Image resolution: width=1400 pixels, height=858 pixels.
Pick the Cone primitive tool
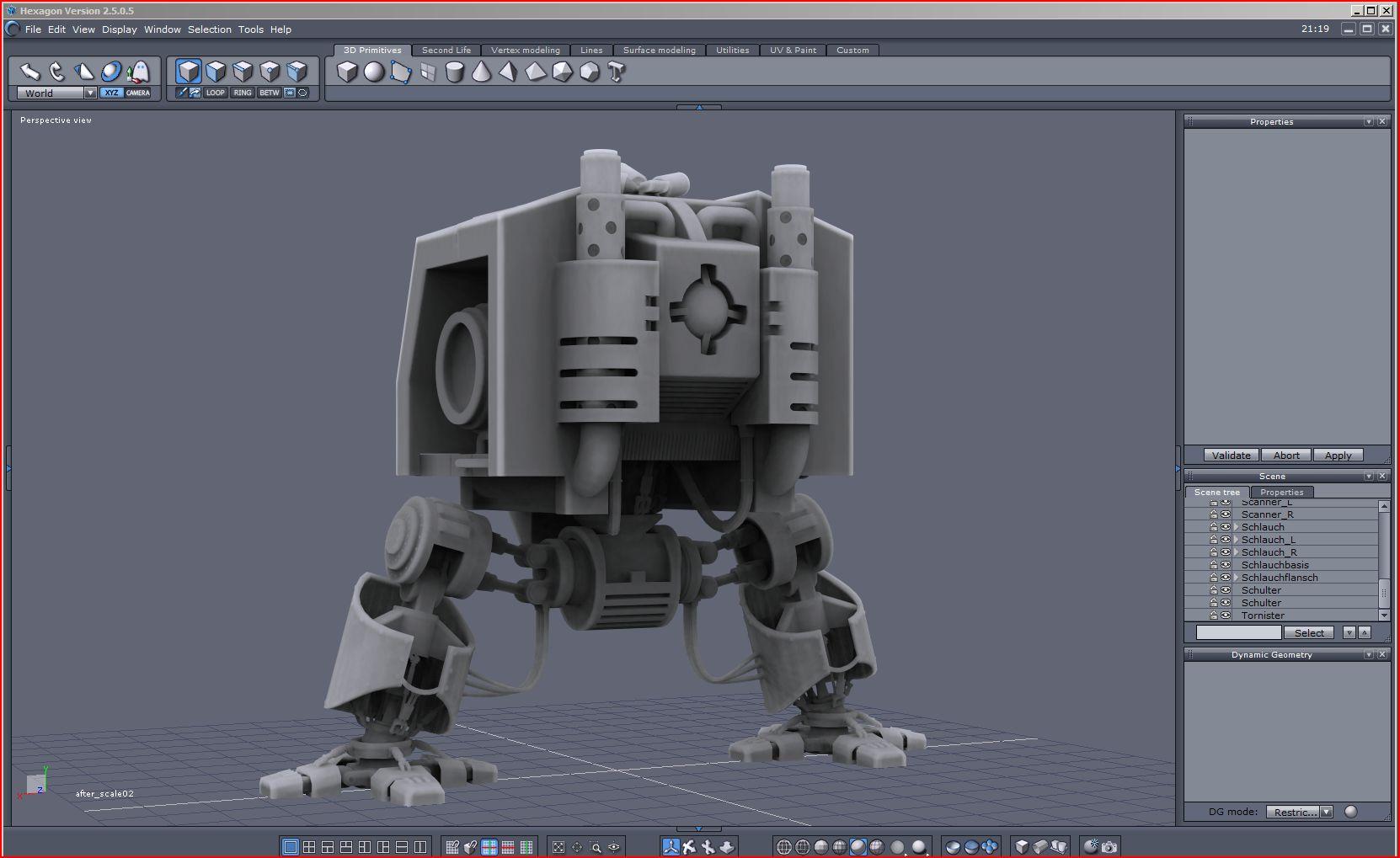coord(481,72)
